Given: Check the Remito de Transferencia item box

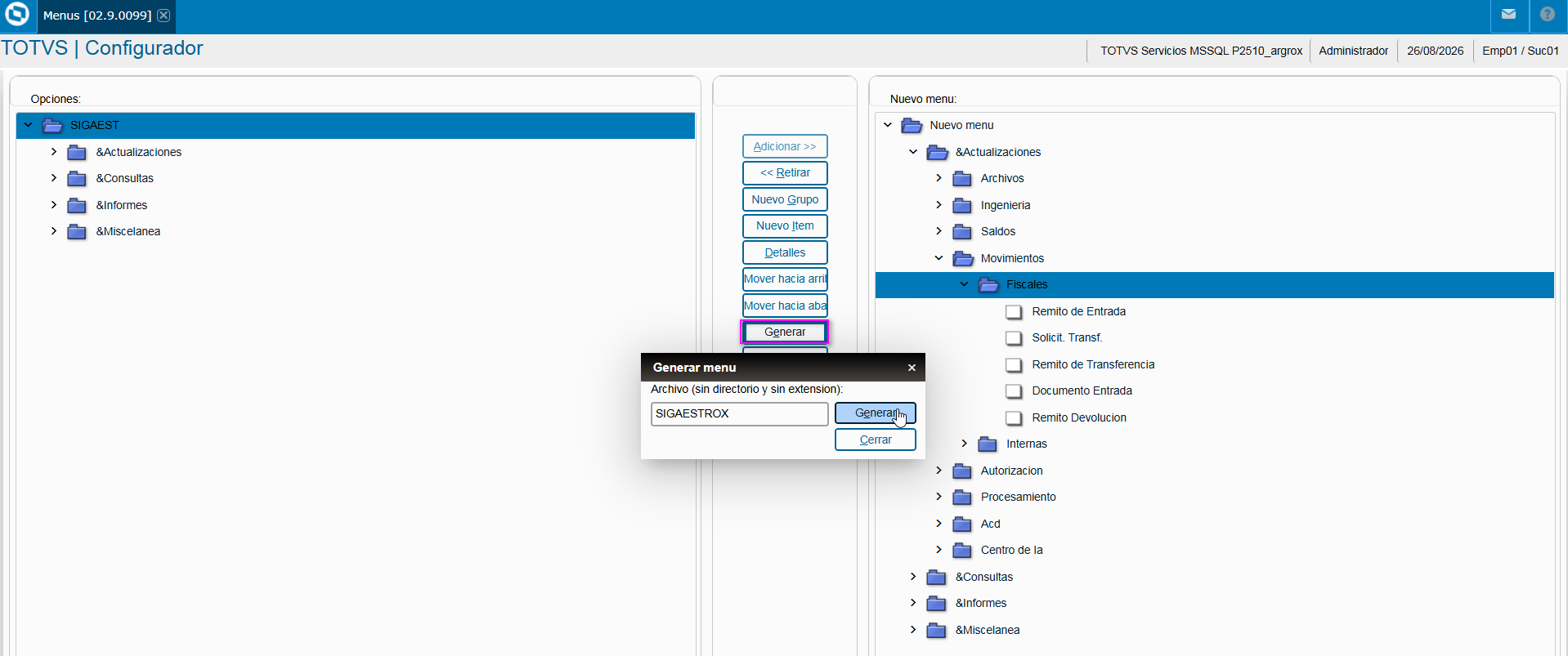Looking at the screenshot, I should 1014,364.
